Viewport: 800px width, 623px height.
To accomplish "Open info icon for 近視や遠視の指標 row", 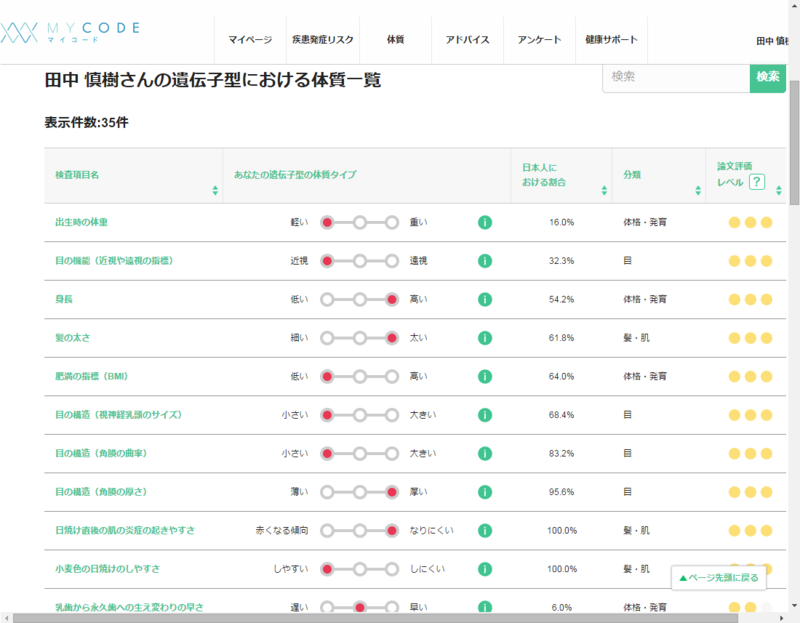I will point(485,261).
